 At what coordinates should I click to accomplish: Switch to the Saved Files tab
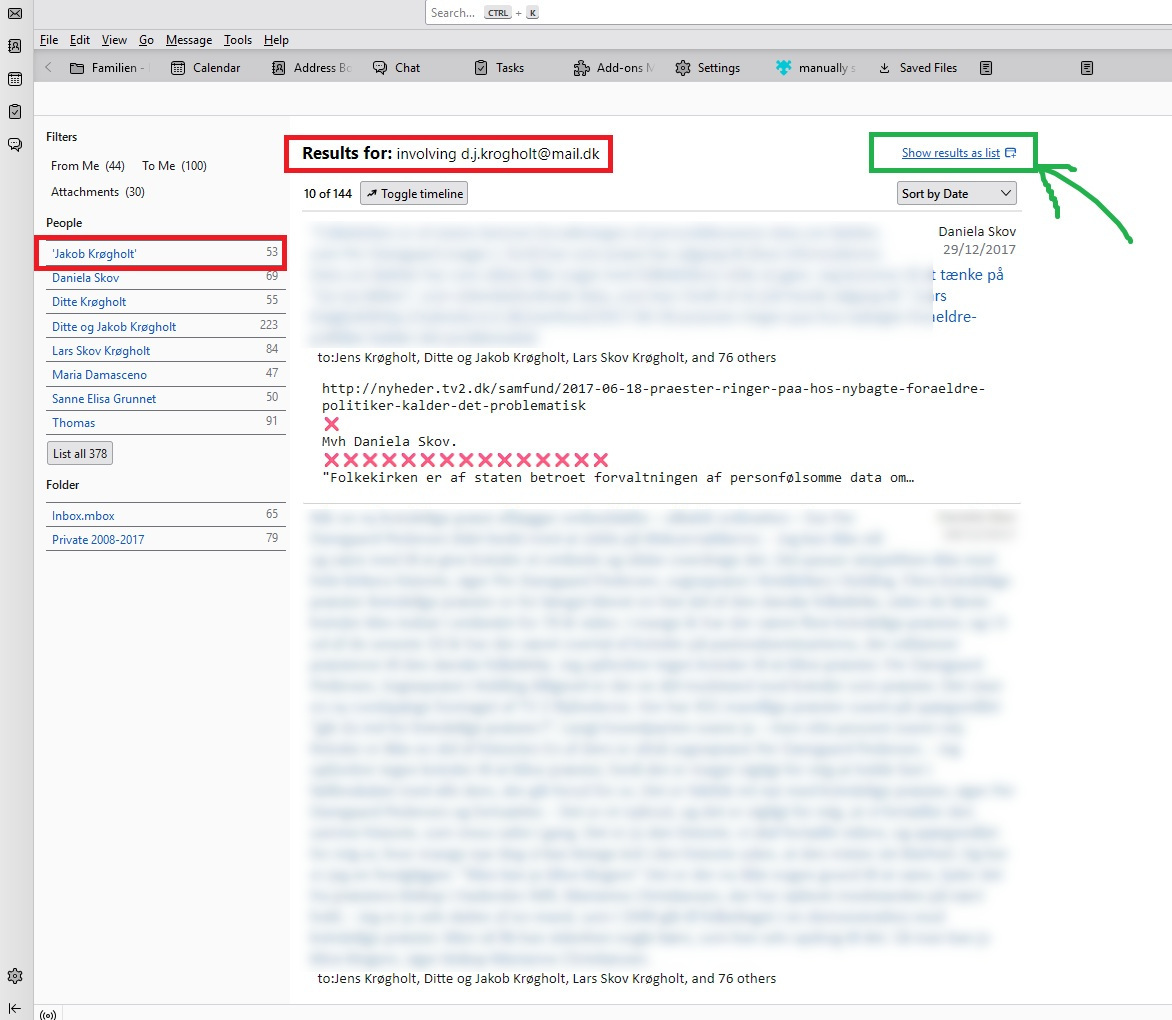coord(917,68)
